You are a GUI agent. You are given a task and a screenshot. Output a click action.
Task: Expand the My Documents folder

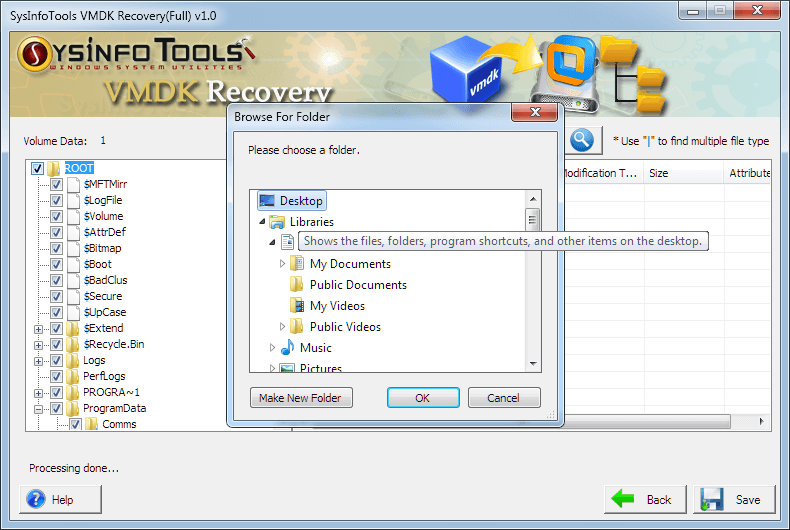(283, 264)
